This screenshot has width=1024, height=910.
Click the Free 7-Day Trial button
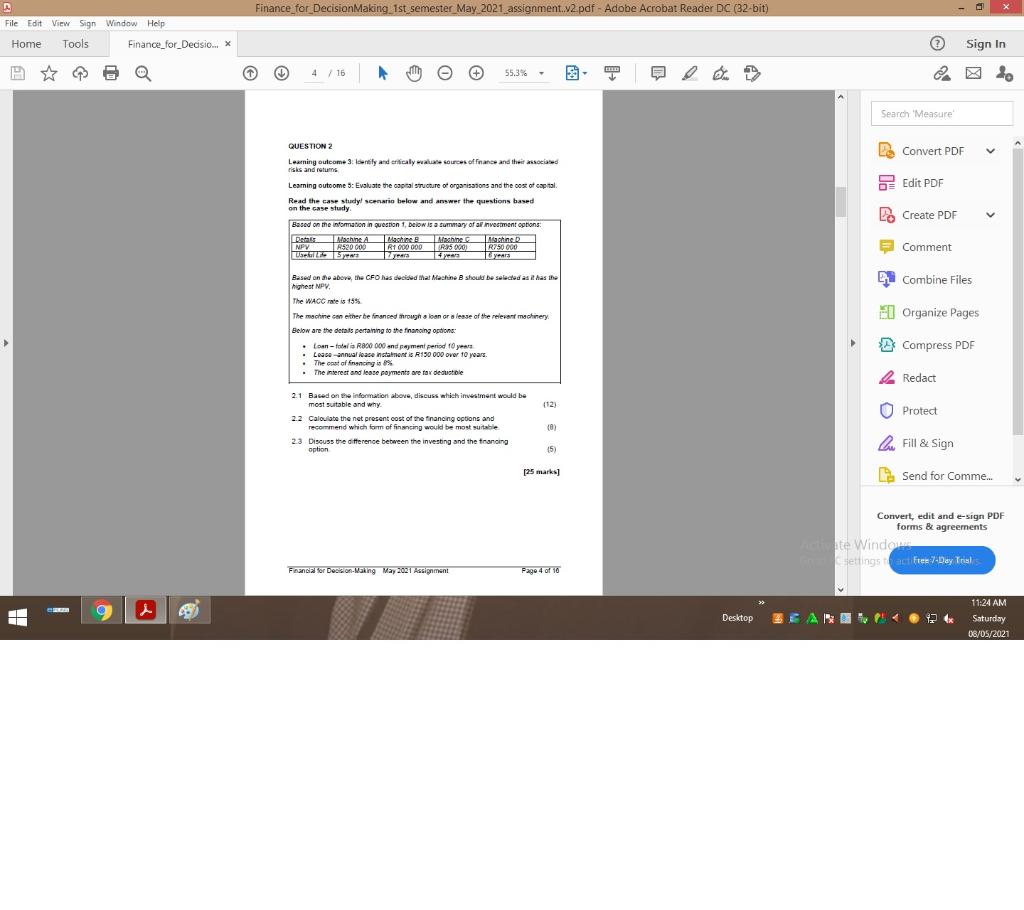pos(940,560)
